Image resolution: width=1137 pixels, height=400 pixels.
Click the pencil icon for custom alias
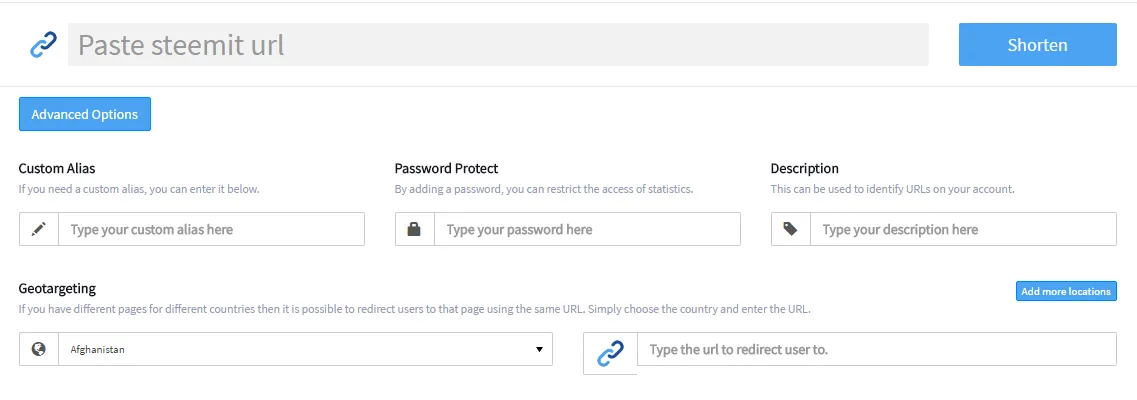[x=39, y=229]
